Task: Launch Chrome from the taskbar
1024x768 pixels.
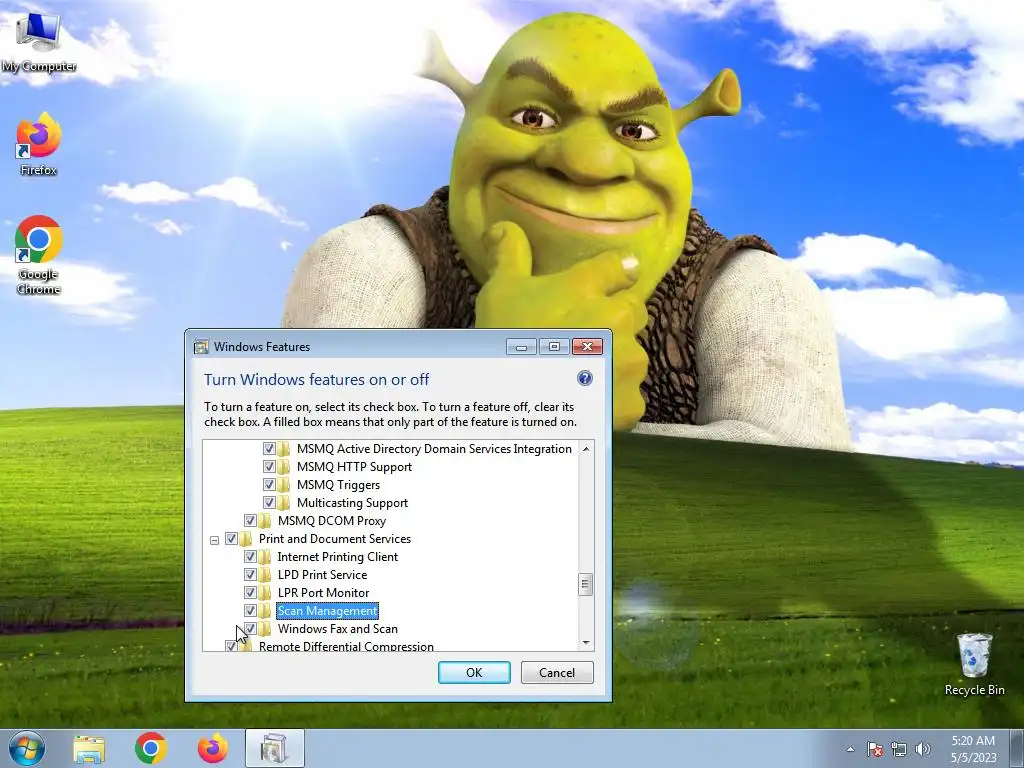Action: [x=151, y=748]
